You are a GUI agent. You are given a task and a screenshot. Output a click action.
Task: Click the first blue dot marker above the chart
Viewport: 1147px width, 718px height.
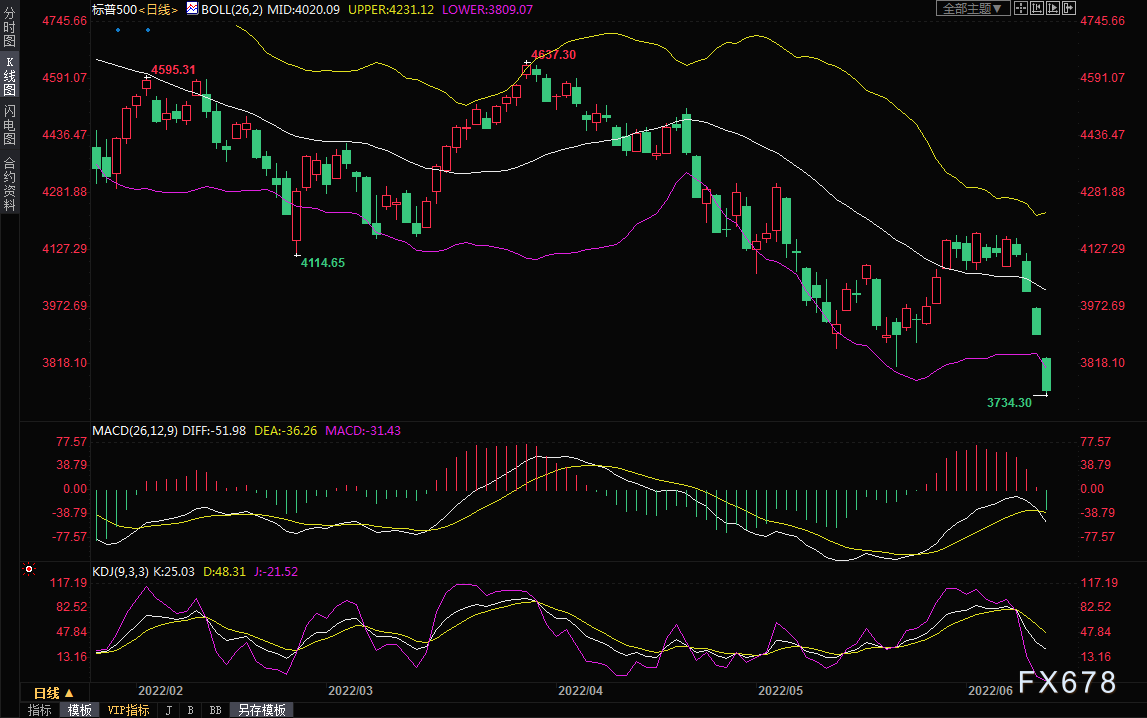[x=118, y=29]
